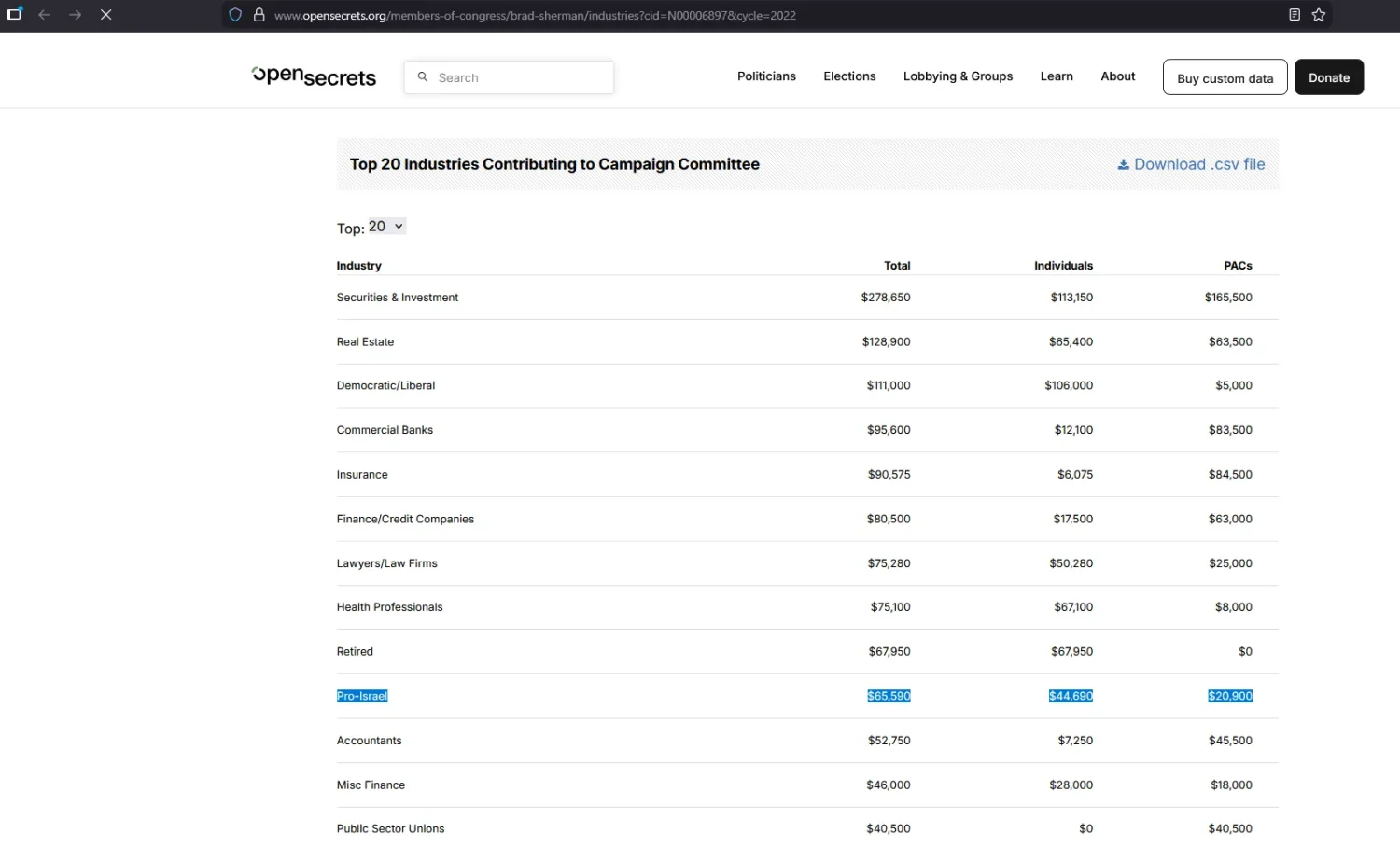
Task: Open the Elections menu
Action: tap(849, 76)
